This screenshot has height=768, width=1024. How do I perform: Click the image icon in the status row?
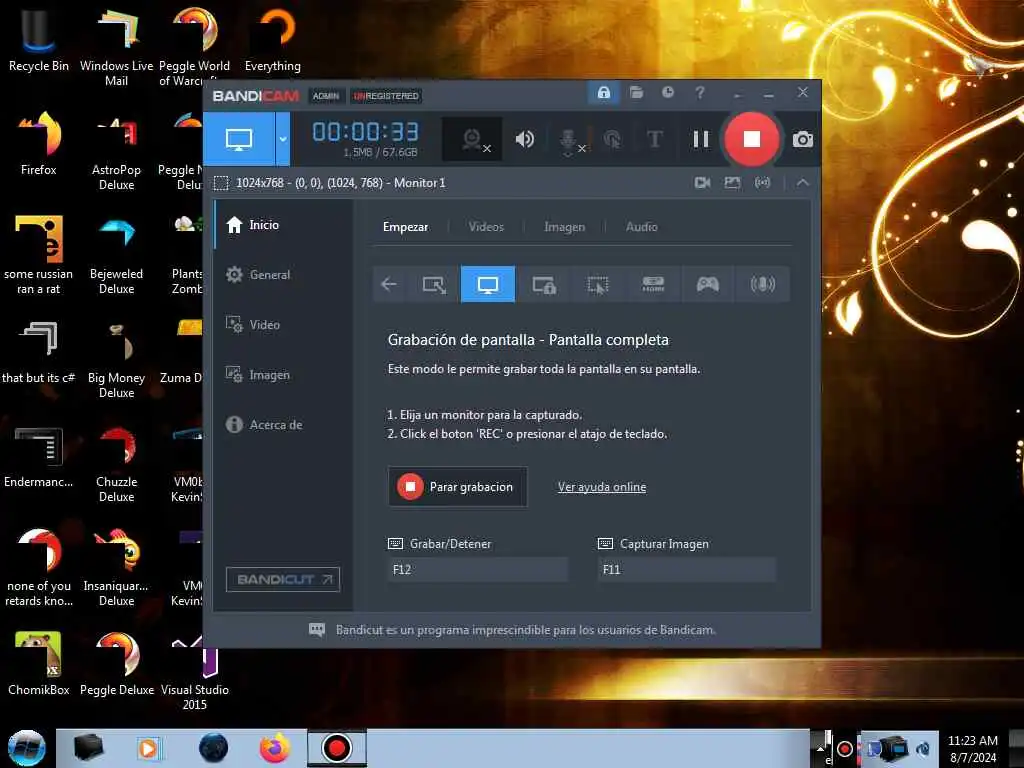pyautogui.click(x=732, y=183)
